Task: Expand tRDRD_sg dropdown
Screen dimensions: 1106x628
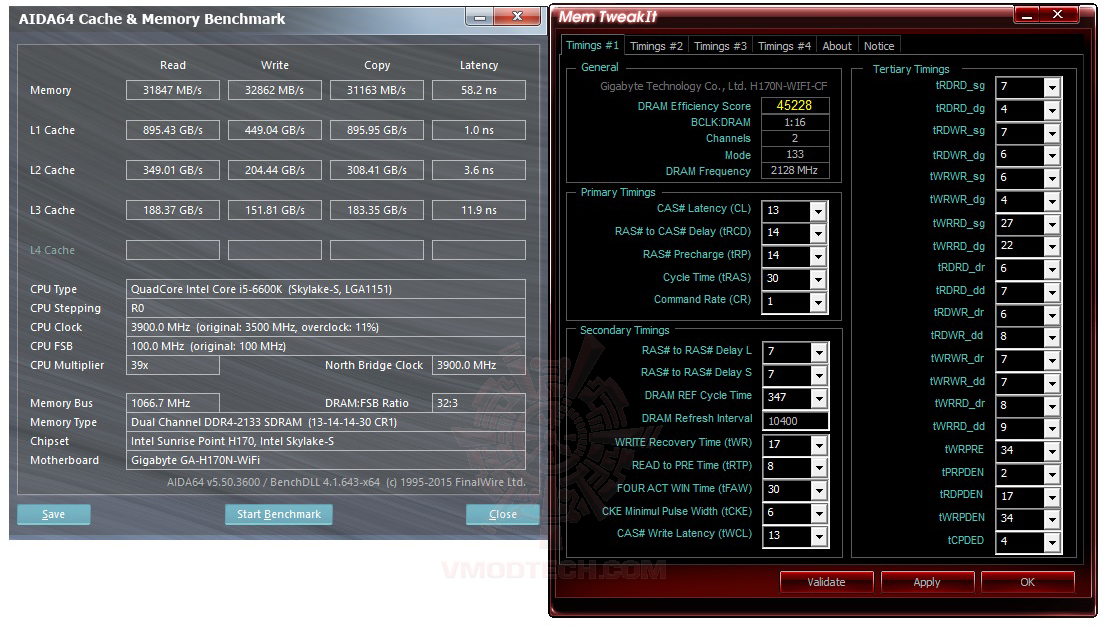Action: (1052, 87)
